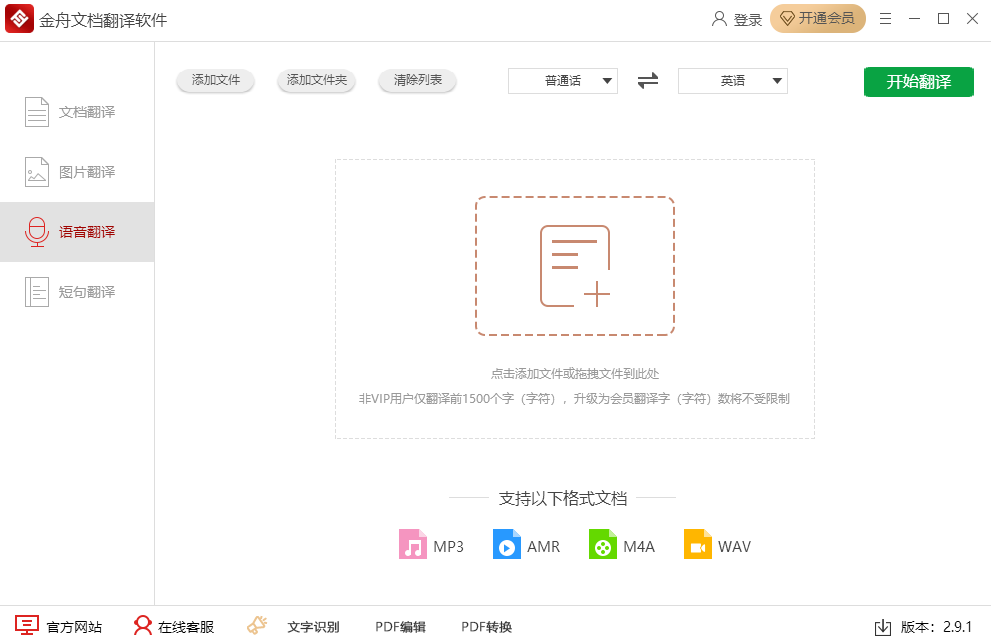Switch to 图片翻译 image translation tab
This screenshot has width=991, height=641.
tap(77, 172)
